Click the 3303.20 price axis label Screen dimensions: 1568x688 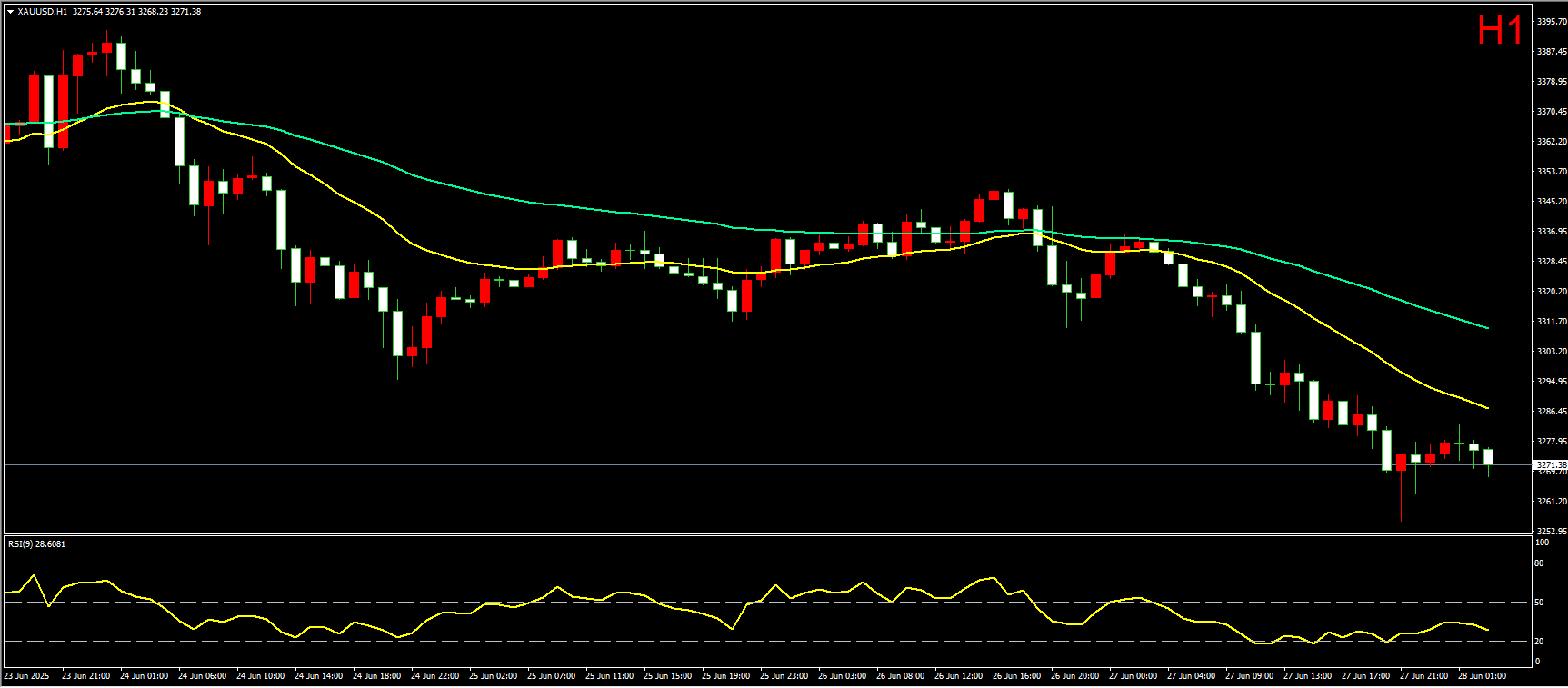[x=1552, y=351]
